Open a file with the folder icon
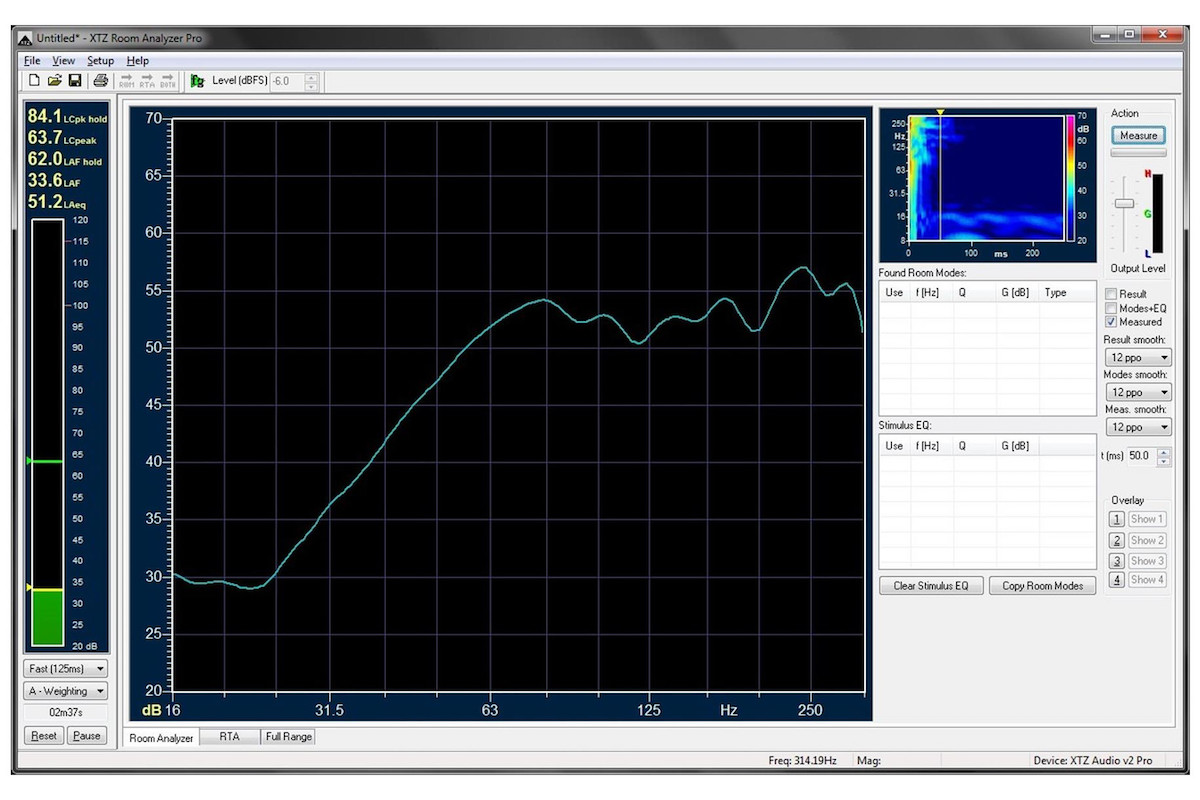Viewport: 1200px width, 800px height. (54, 81)
